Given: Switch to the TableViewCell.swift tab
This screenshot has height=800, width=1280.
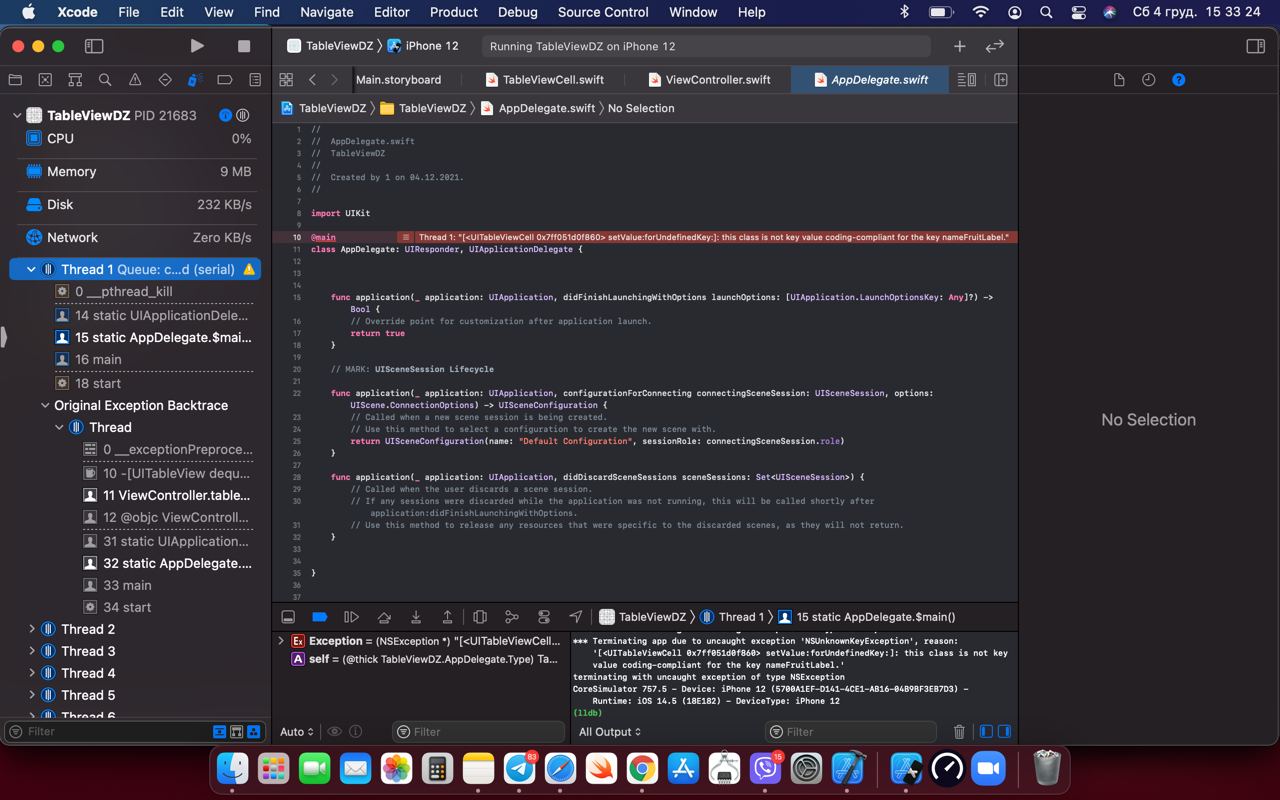Looking at the screenshot, I should [x=545, y=80].
